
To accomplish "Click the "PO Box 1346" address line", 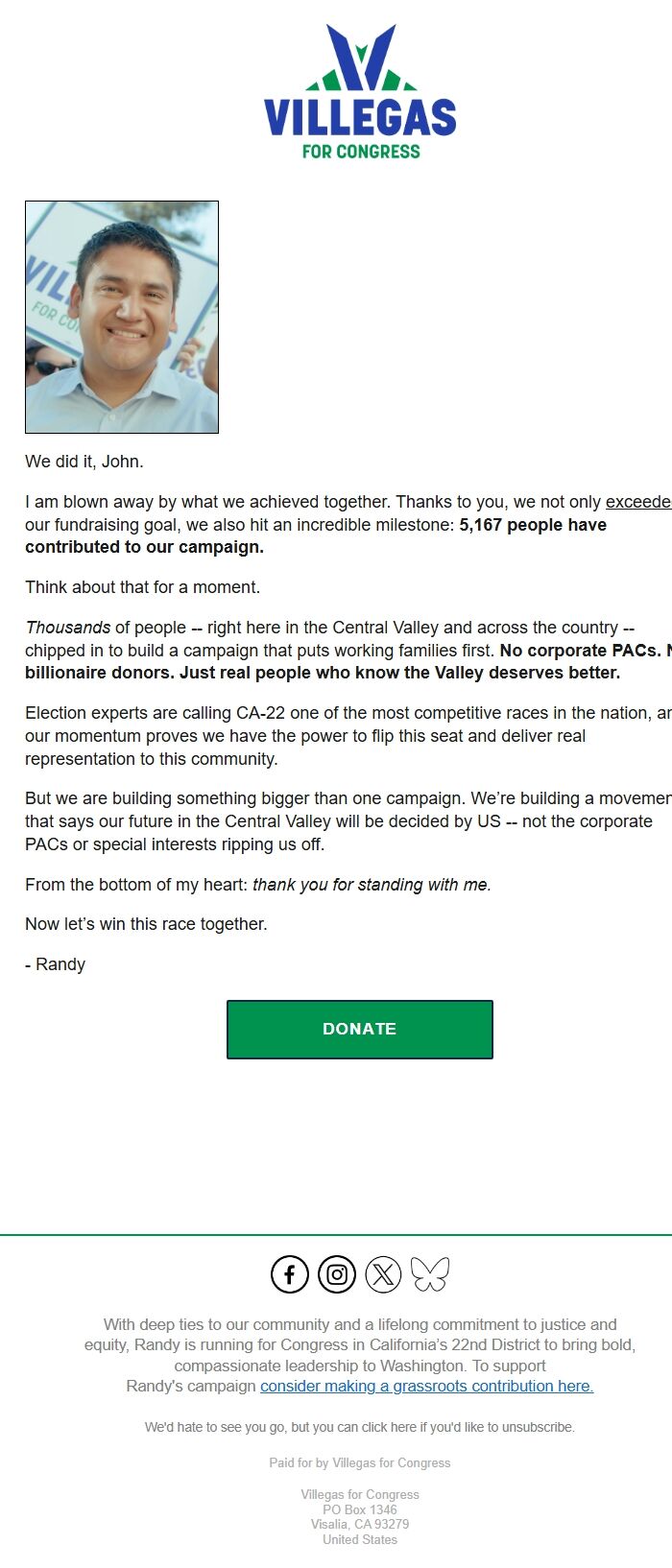I will (360, 1509).
